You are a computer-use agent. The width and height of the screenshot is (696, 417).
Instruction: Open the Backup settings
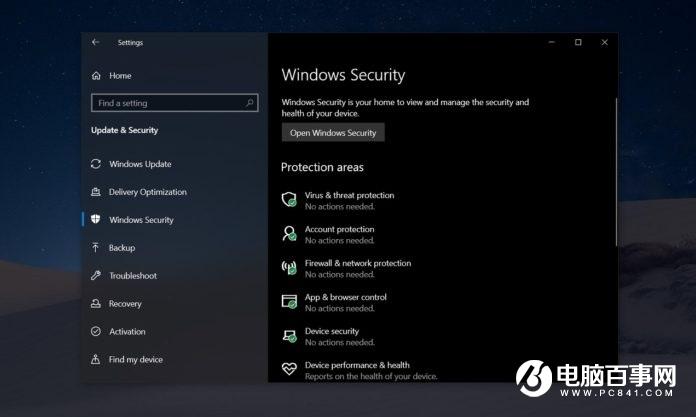(x=122, y=248)
